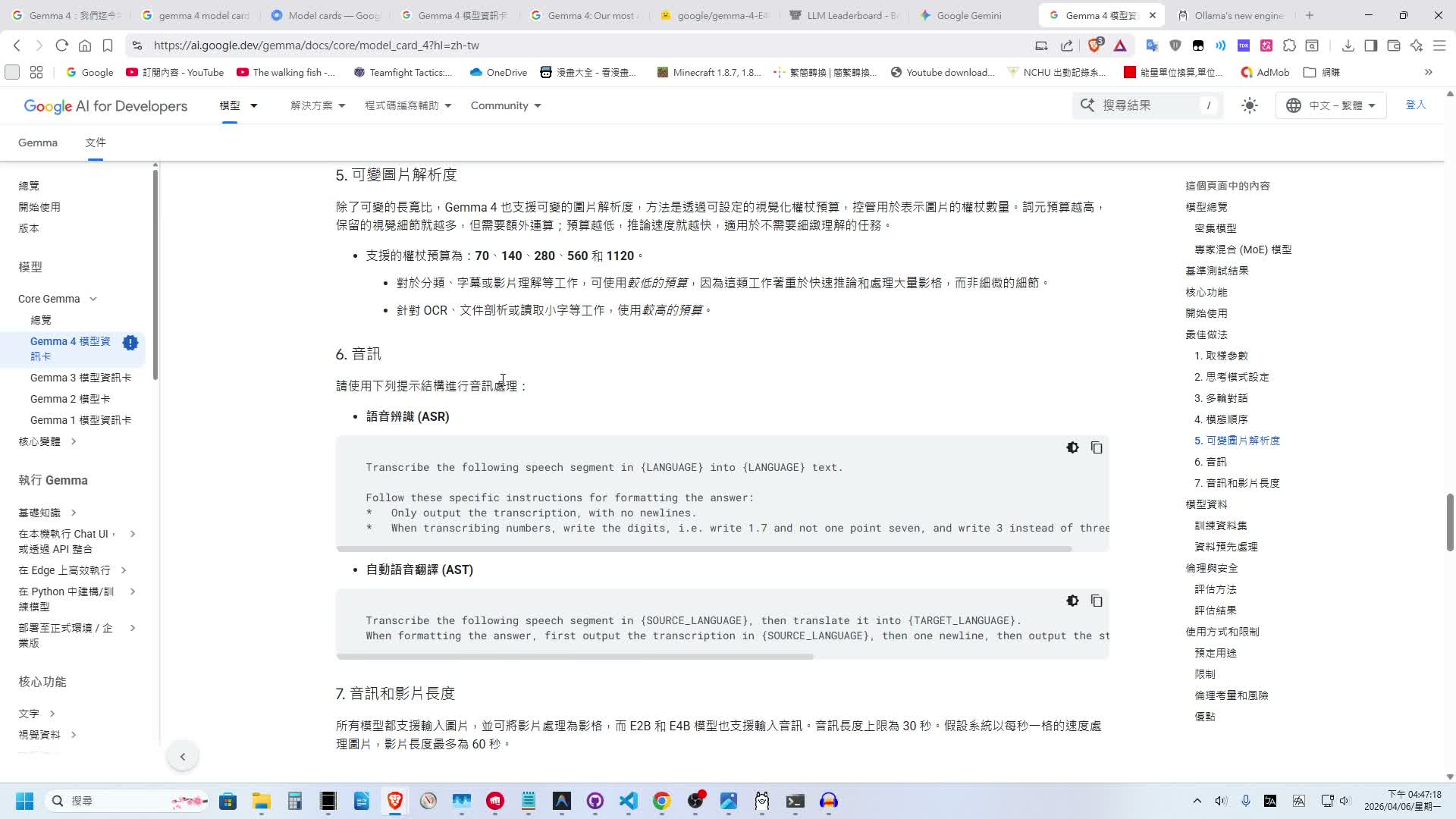
Task: Open 程式碼編寫輔助 dropdown menu
Action: tap(408, 105)
